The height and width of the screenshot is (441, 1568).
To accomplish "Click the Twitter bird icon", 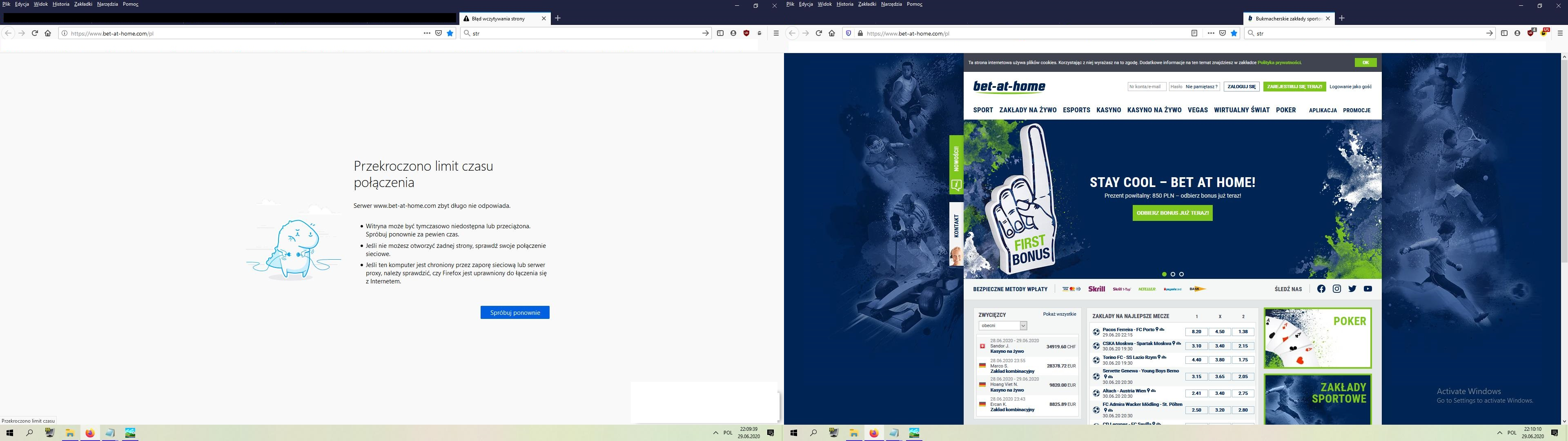I will pyautogui.click(x=1352, y=289).
